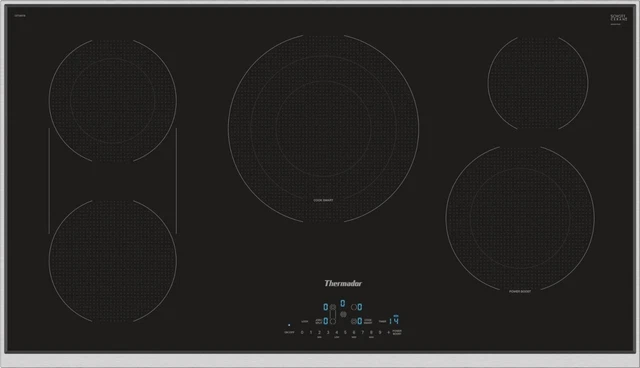Image resolution: width=640 pixels, height=368 pixels.
Task: Tap power level 6 key
Action: [x=354, y=332]
